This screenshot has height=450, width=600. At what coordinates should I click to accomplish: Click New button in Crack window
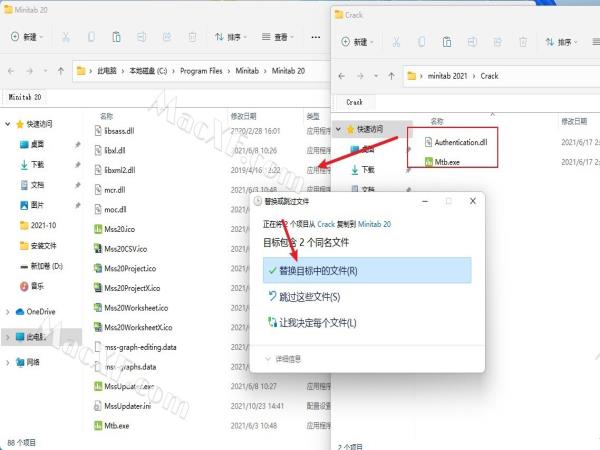(x=357, y=42)
